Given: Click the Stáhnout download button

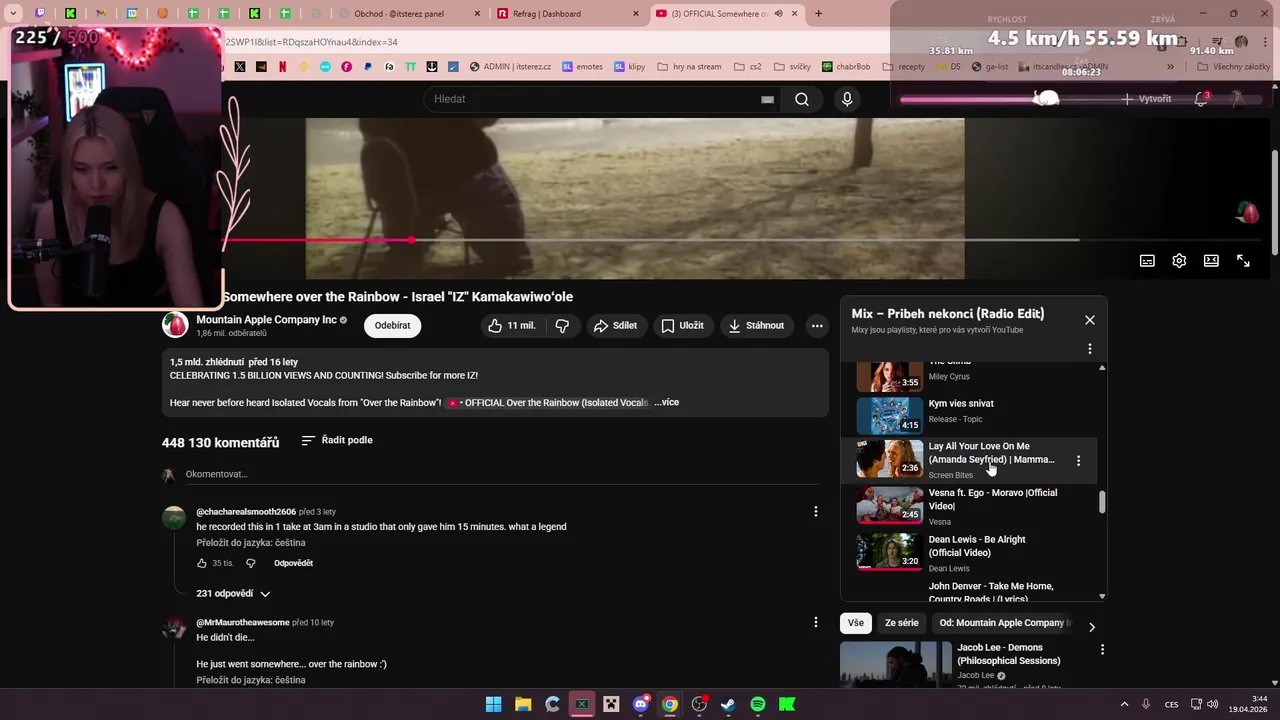Looking at the screenshot, I should pyautogui.click(x=756, y=325).
